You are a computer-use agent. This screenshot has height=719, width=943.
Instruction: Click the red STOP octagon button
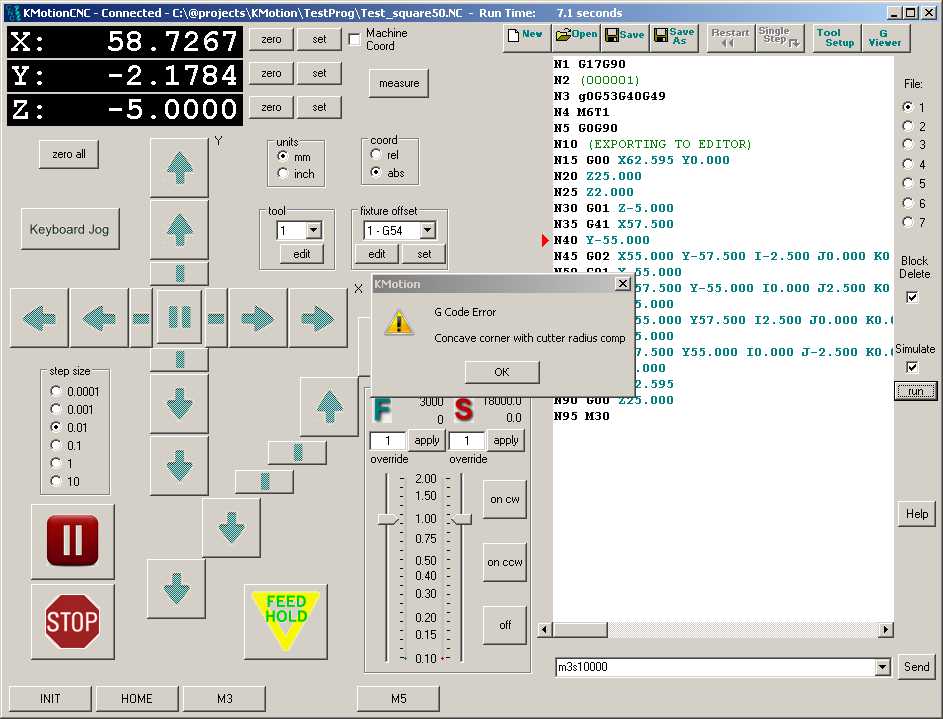[x=72, y=622]
